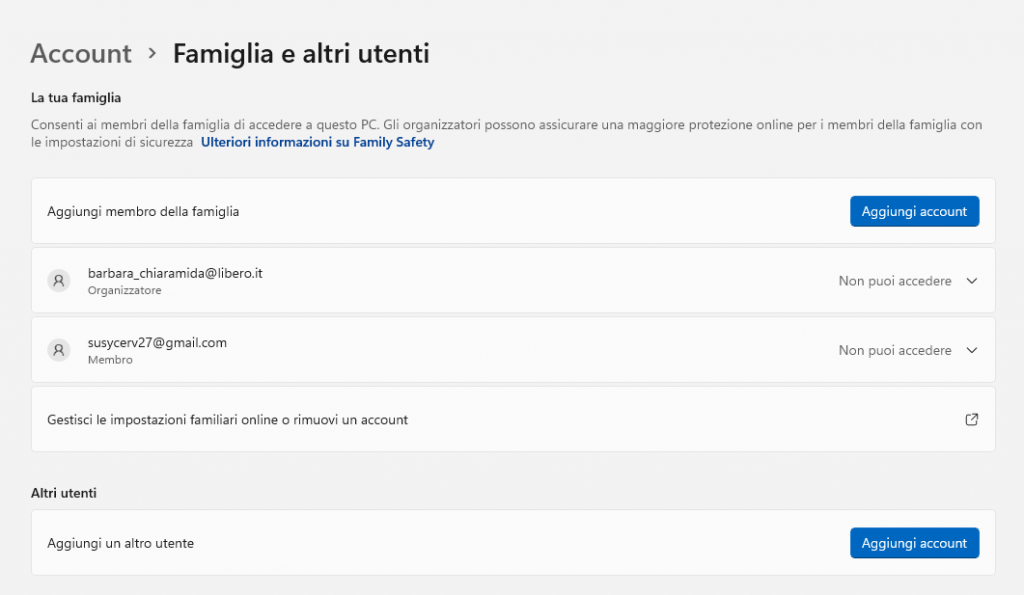Click the 'Famiglia e altri utenti' page title
This screenshot has height=595, width=1024.
(301, 53)
